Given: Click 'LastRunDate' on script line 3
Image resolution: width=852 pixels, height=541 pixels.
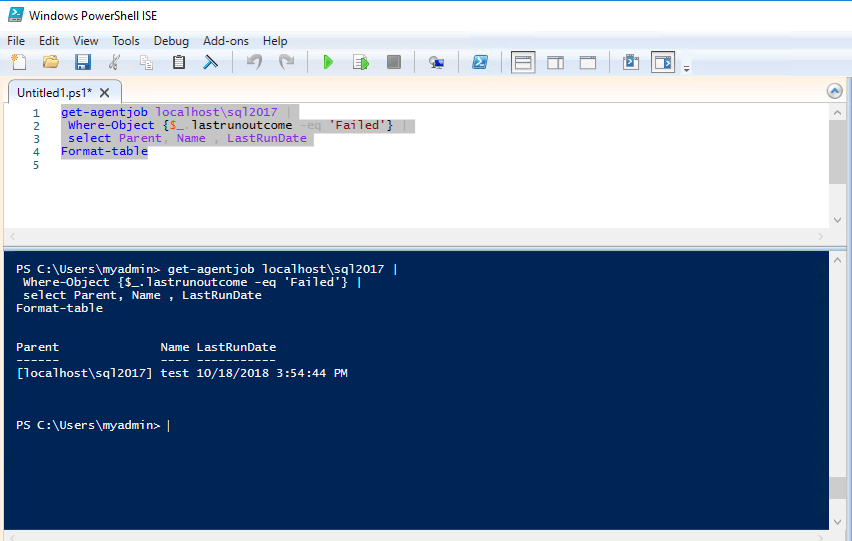Looking at the screenshot, I should [267, 138].
